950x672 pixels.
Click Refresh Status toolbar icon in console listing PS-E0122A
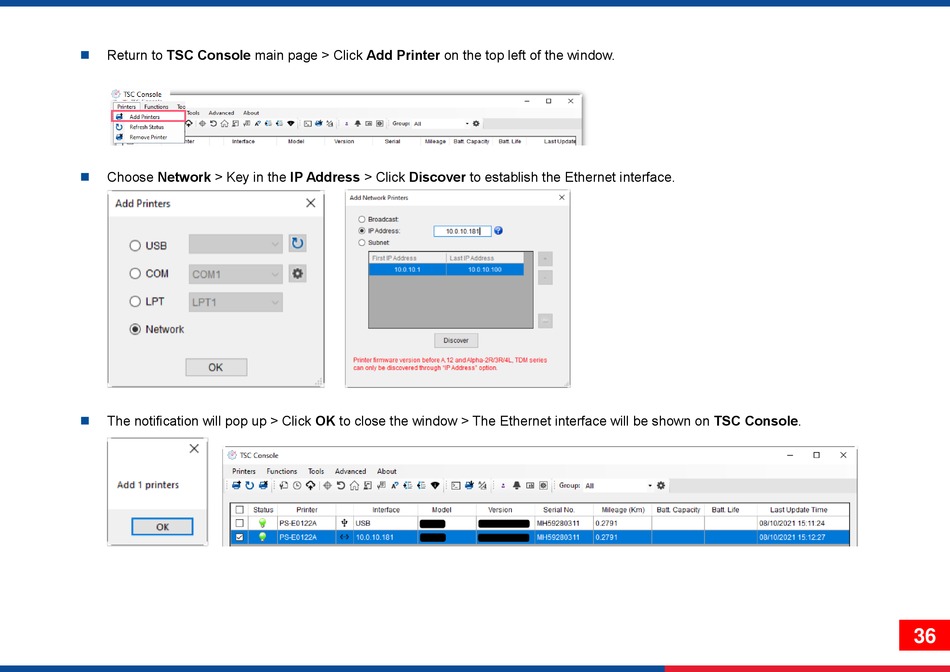[x=249, y=485]
